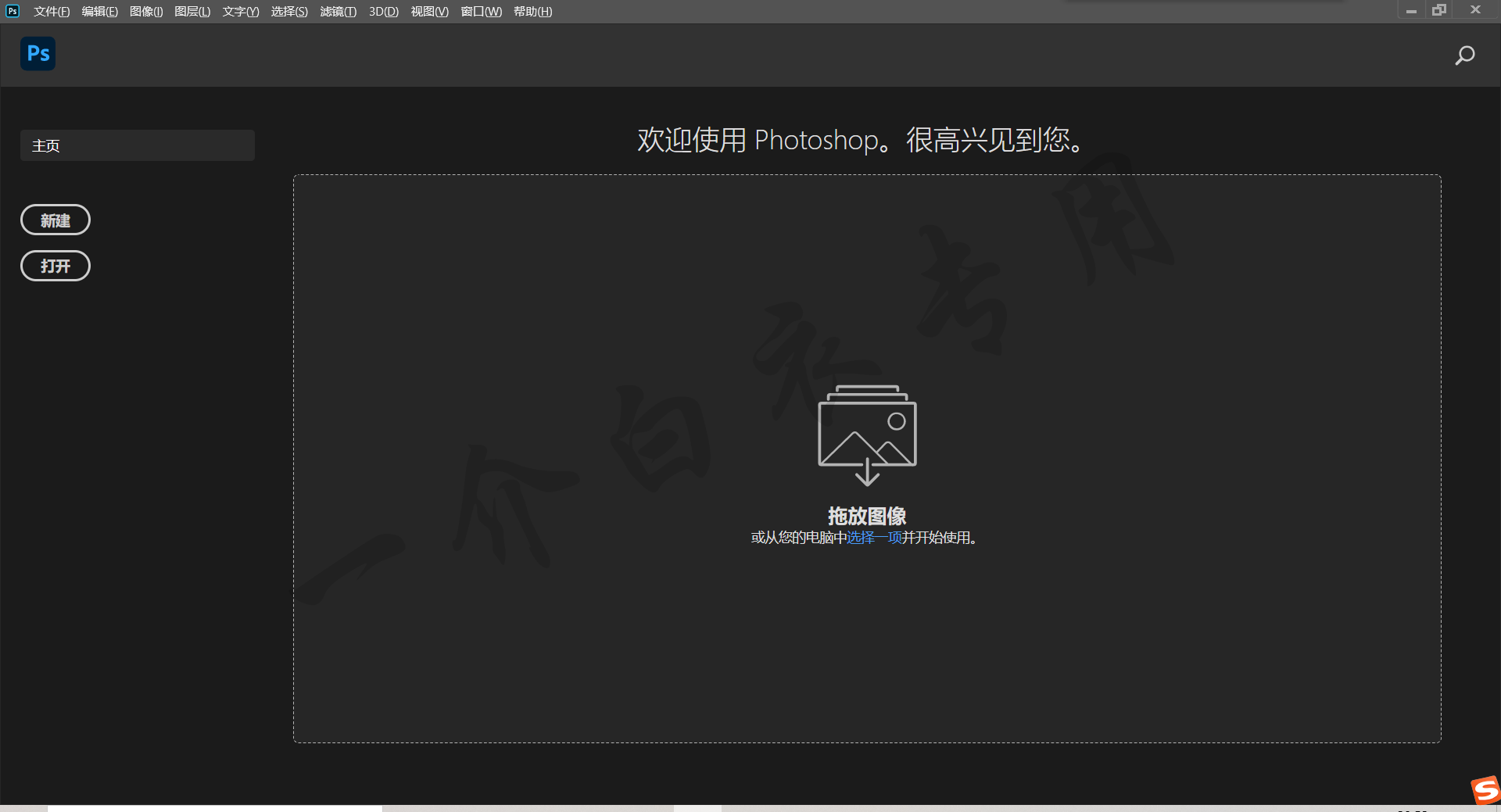Click the small Ps title bar icon
Screen dimensions: 1501x812
click(13, 11)
